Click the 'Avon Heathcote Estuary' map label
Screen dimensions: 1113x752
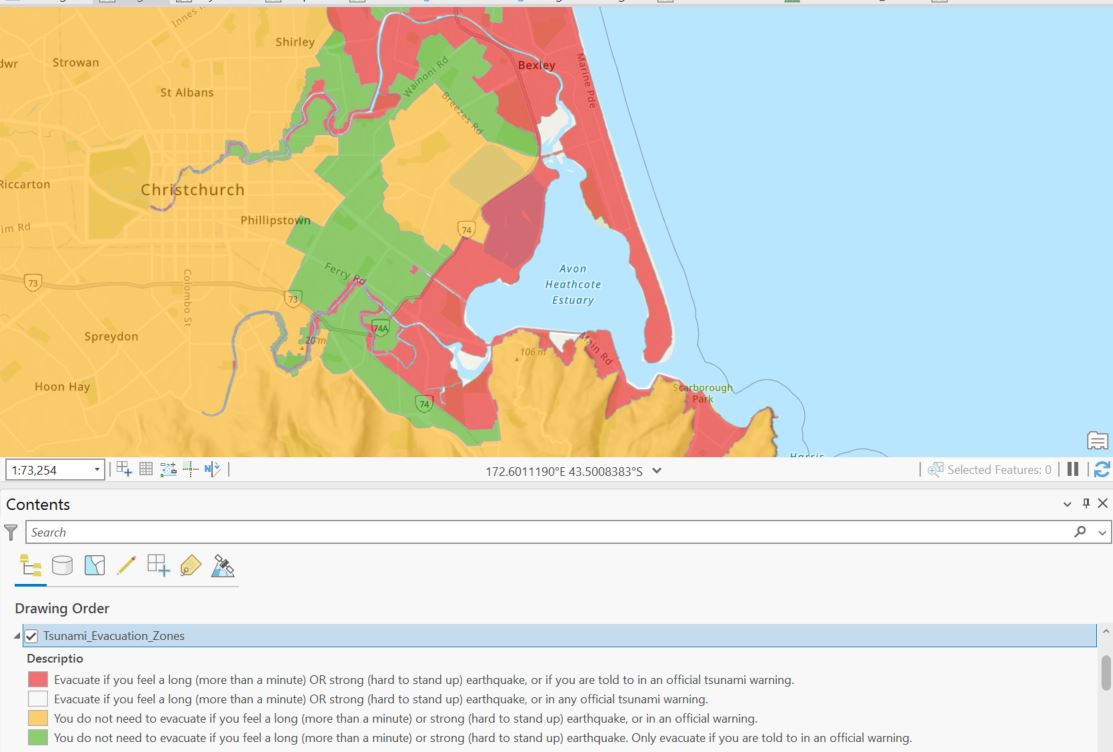(573, 284)
